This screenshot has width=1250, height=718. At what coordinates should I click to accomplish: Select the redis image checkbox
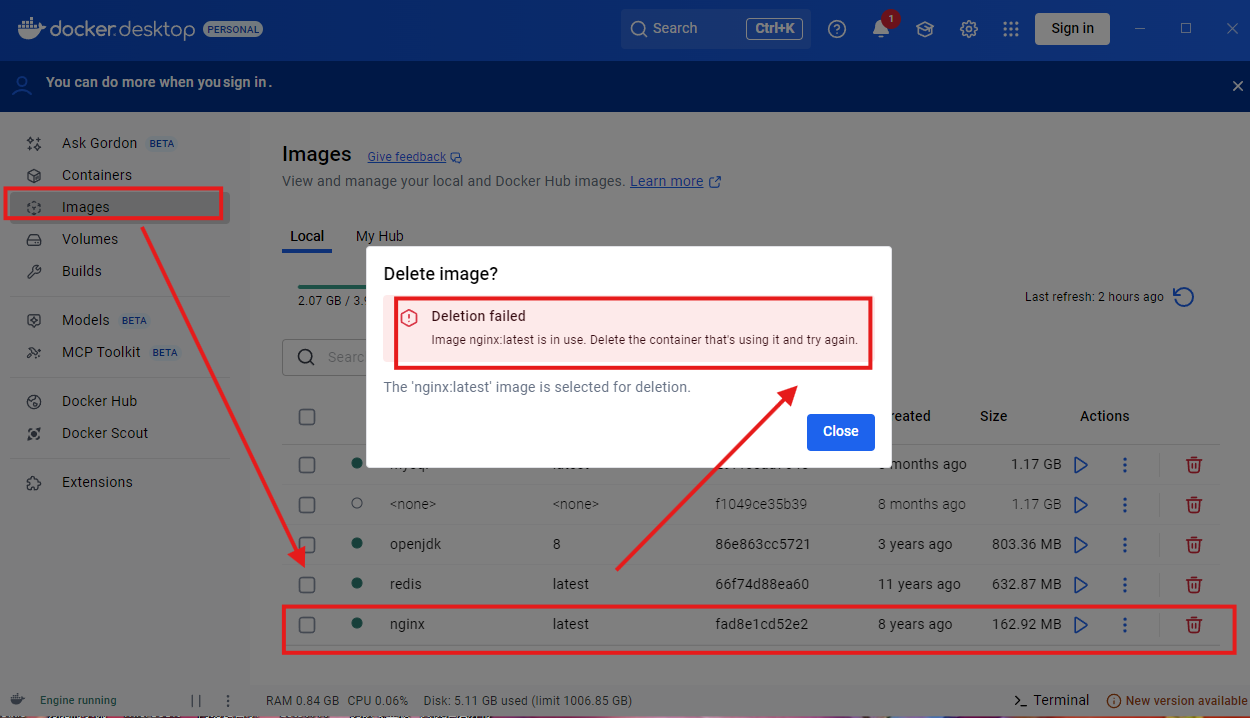pyautogui.click(x=307, y=584)
